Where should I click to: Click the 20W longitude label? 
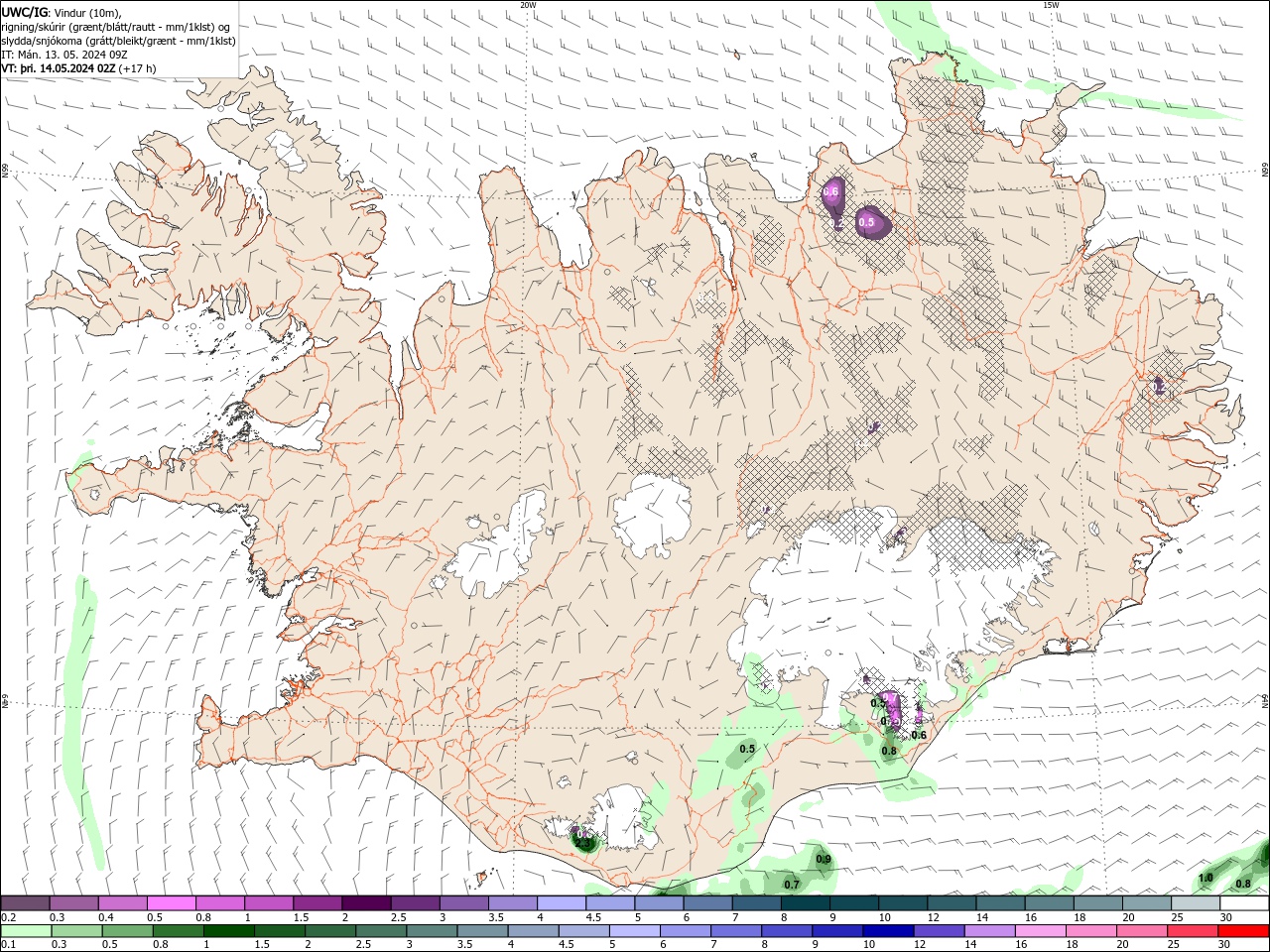(x=528, y=5)
